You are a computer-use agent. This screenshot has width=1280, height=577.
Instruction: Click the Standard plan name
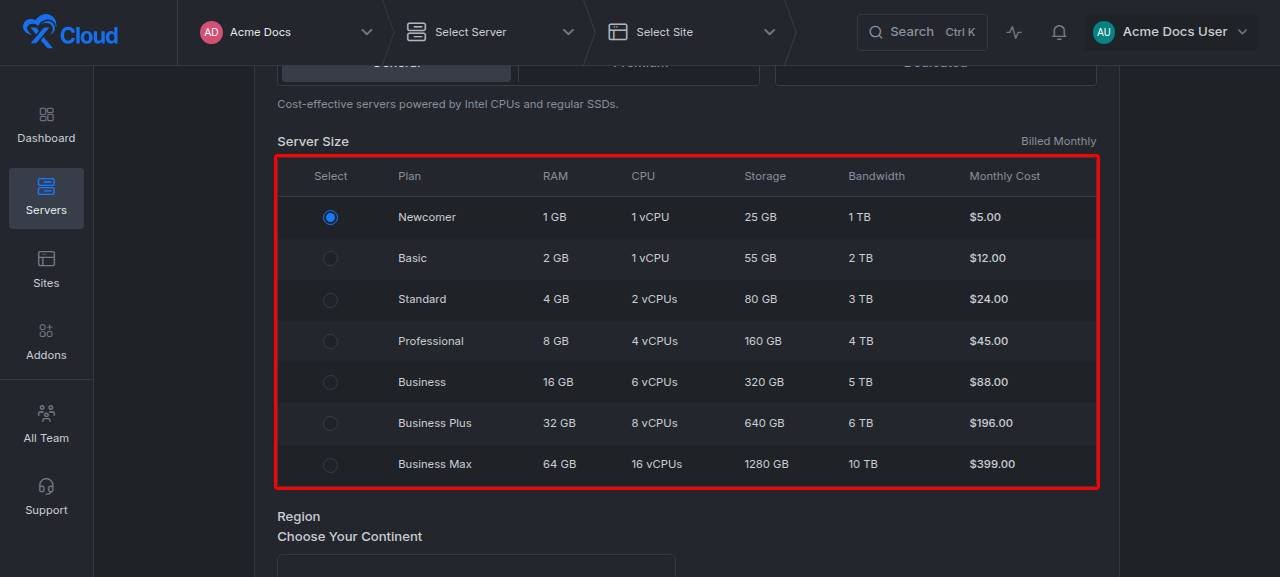point(422,299)
